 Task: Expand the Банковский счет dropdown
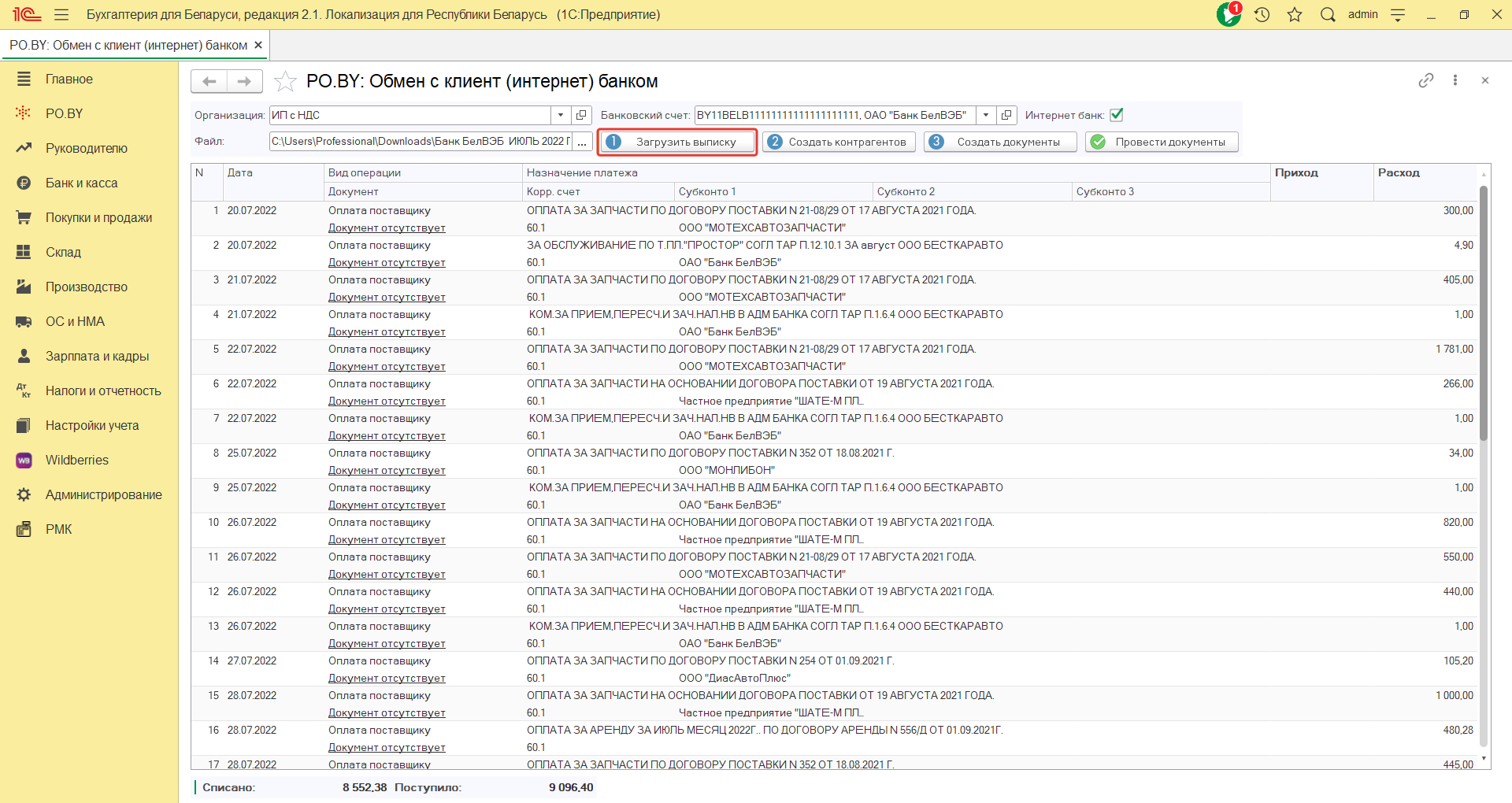click(x=985, y=115)
